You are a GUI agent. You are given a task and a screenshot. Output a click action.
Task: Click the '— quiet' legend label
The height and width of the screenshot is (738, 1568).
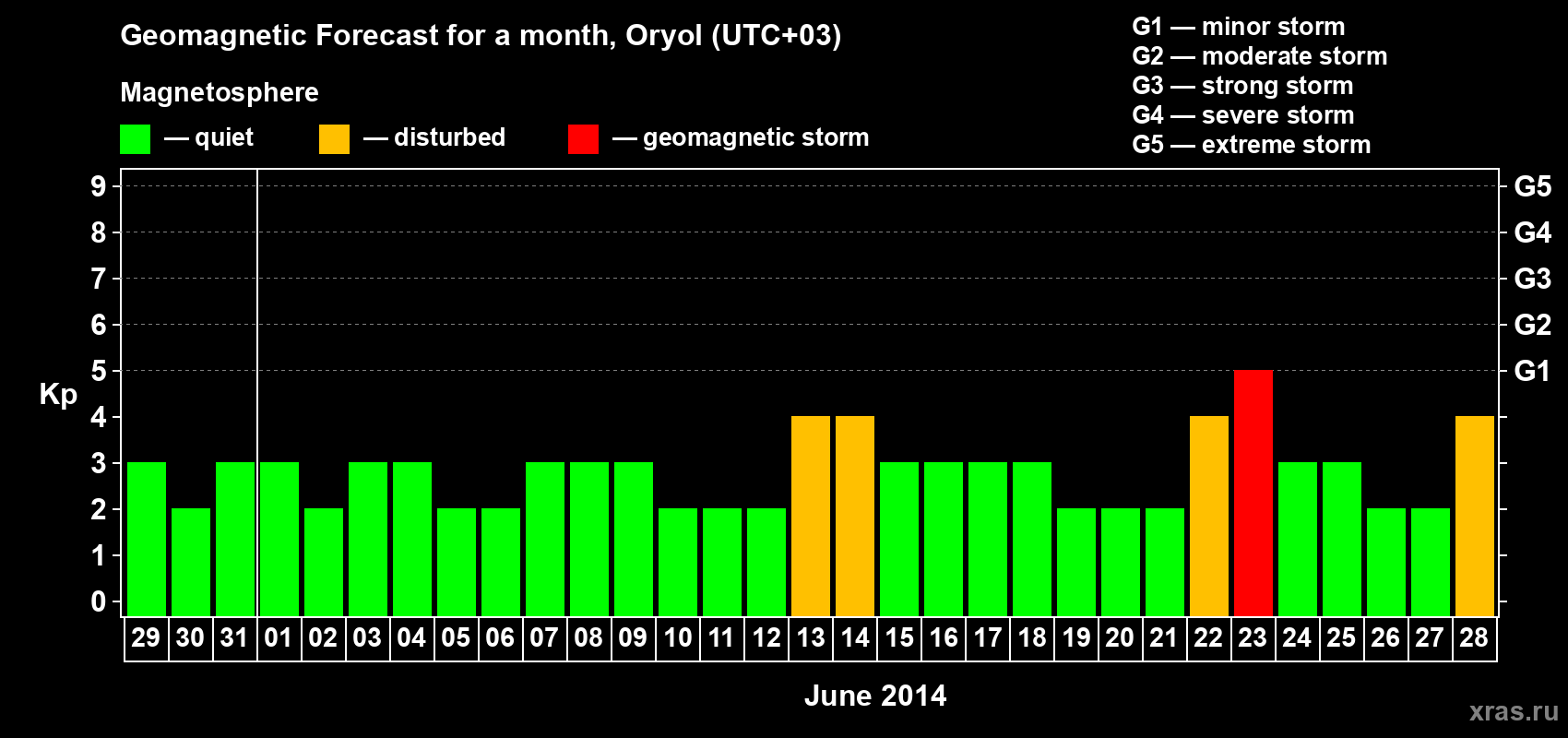tap(209, 137)
